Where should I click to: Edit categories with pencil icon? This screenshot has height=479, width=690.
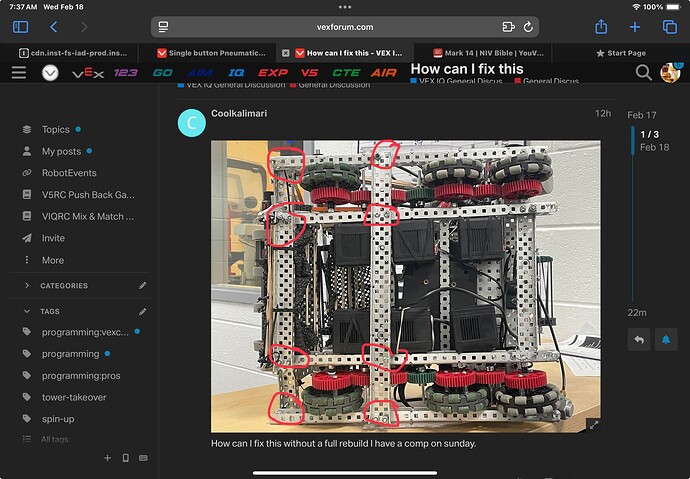[x=142, y=285]
